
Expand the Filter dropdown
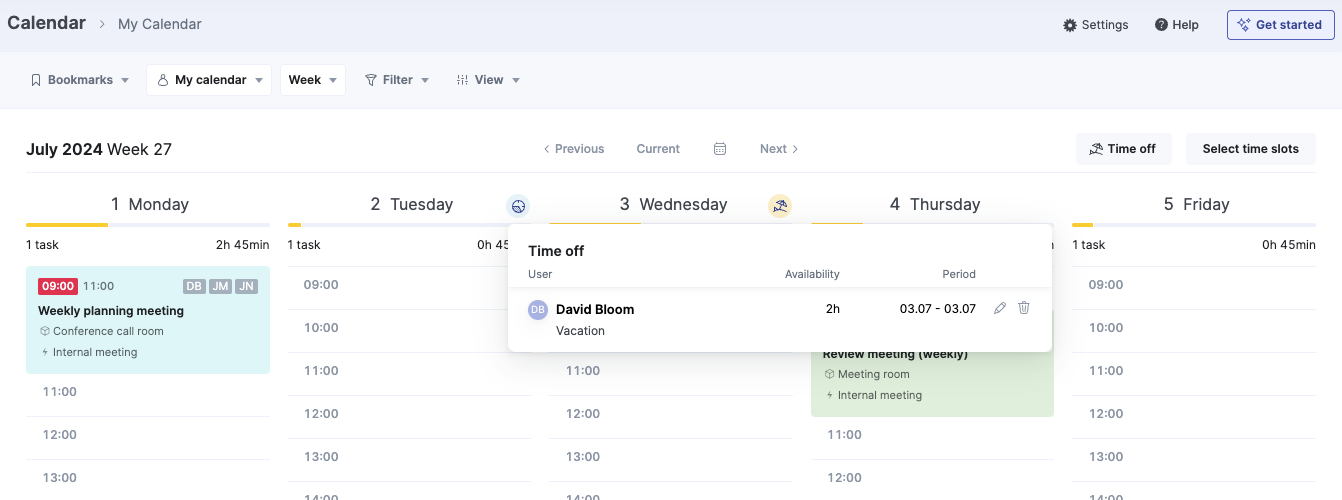point(397,80)
